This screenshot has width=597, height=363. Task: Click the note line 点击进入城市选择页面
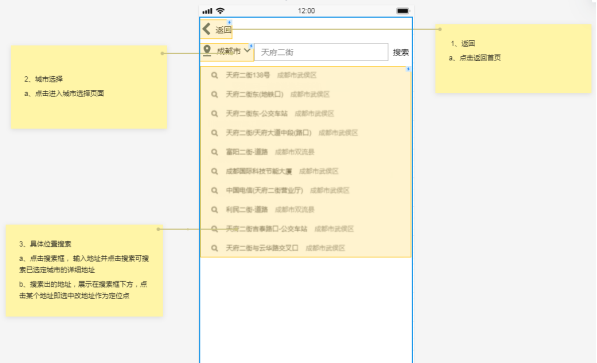click(69, 93)
